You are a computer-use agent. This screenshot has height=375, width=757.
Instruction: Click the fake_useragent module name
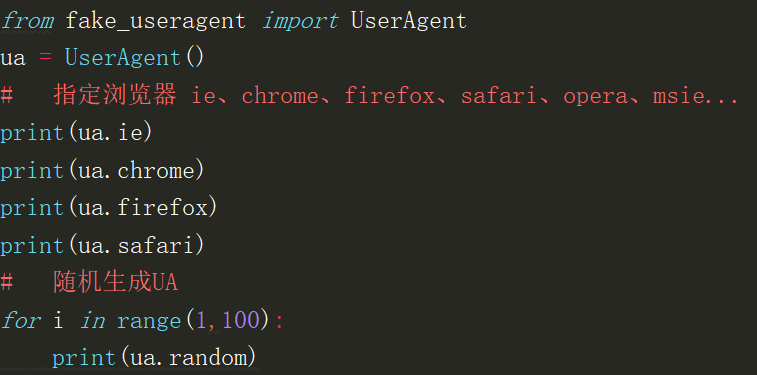(155, 21)
